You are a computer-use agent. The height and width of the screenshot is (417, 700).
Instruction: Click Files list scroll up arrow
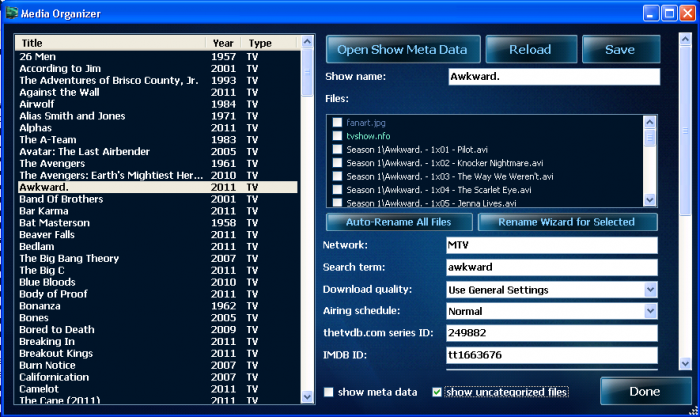pos(650,122)
